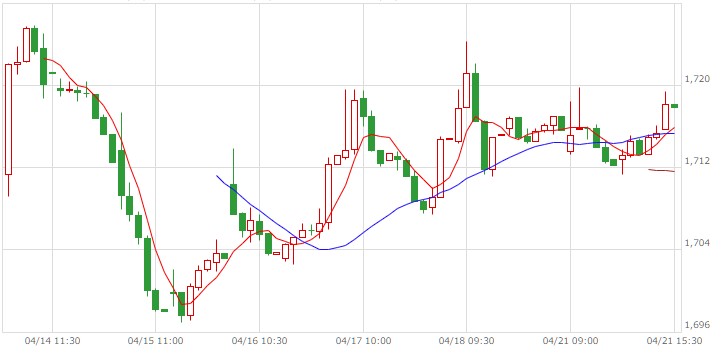Click the last small green candle at far right

675,106
